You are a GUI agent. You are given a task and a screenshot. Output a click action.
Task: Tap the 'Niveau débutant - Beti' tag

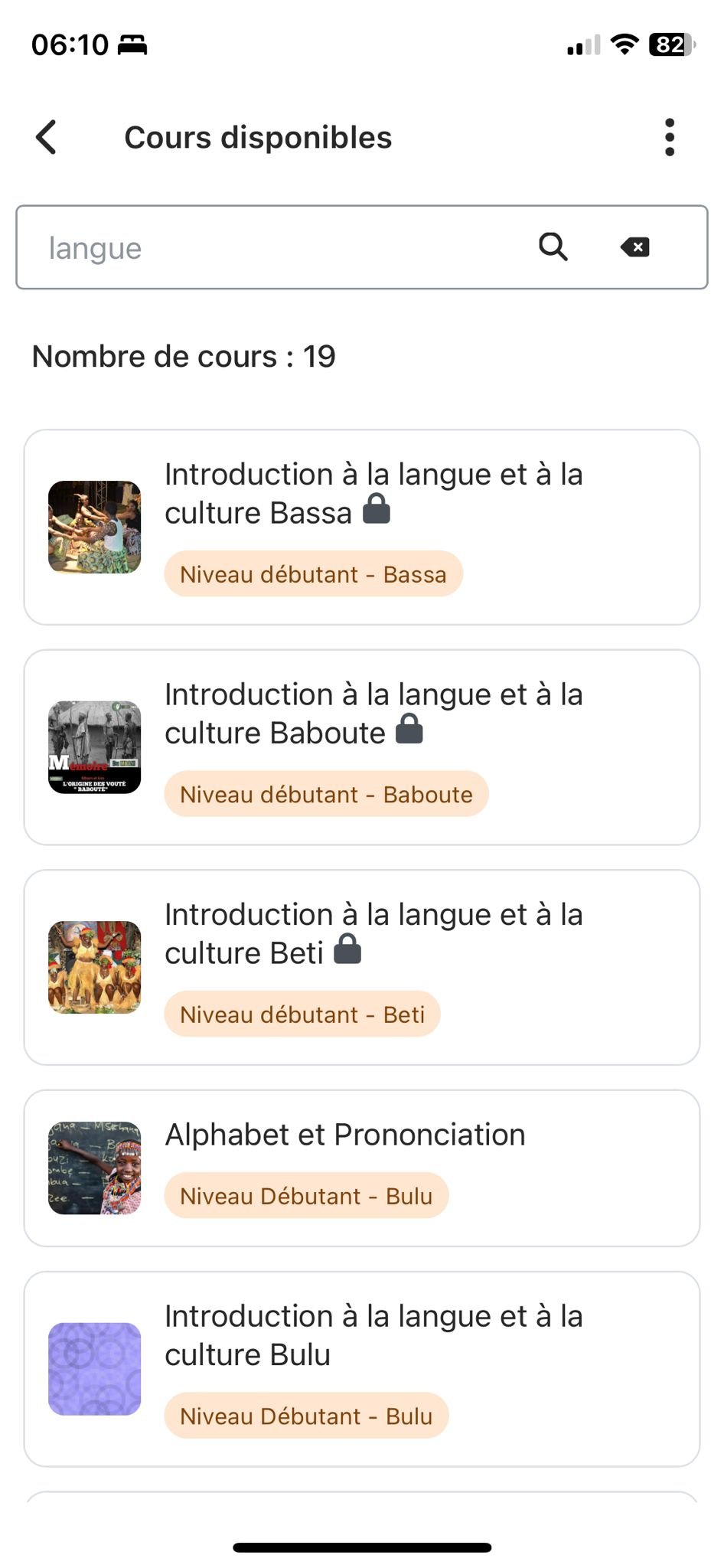click(x=302, y=1014)
